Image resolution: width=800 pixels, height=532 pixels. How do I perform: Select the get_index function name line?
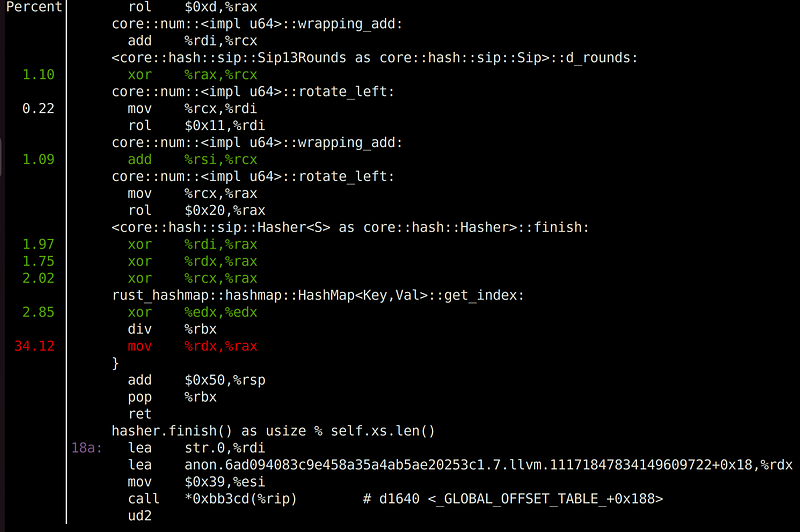coord(317,295)
